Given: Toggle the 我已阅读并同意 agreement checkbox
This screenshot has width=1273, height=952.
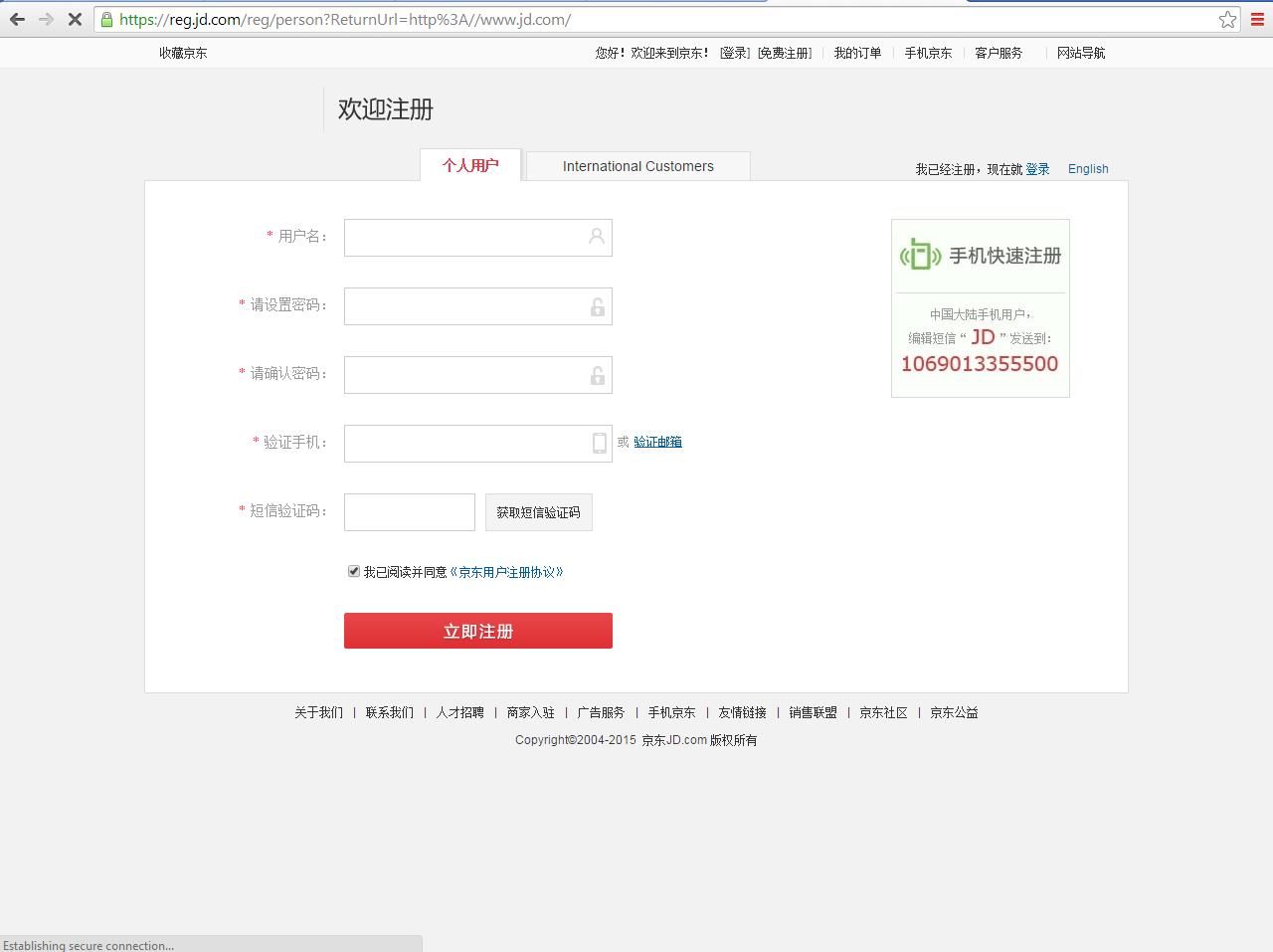Looking at the screenshot, I should [x=354, y=571].
